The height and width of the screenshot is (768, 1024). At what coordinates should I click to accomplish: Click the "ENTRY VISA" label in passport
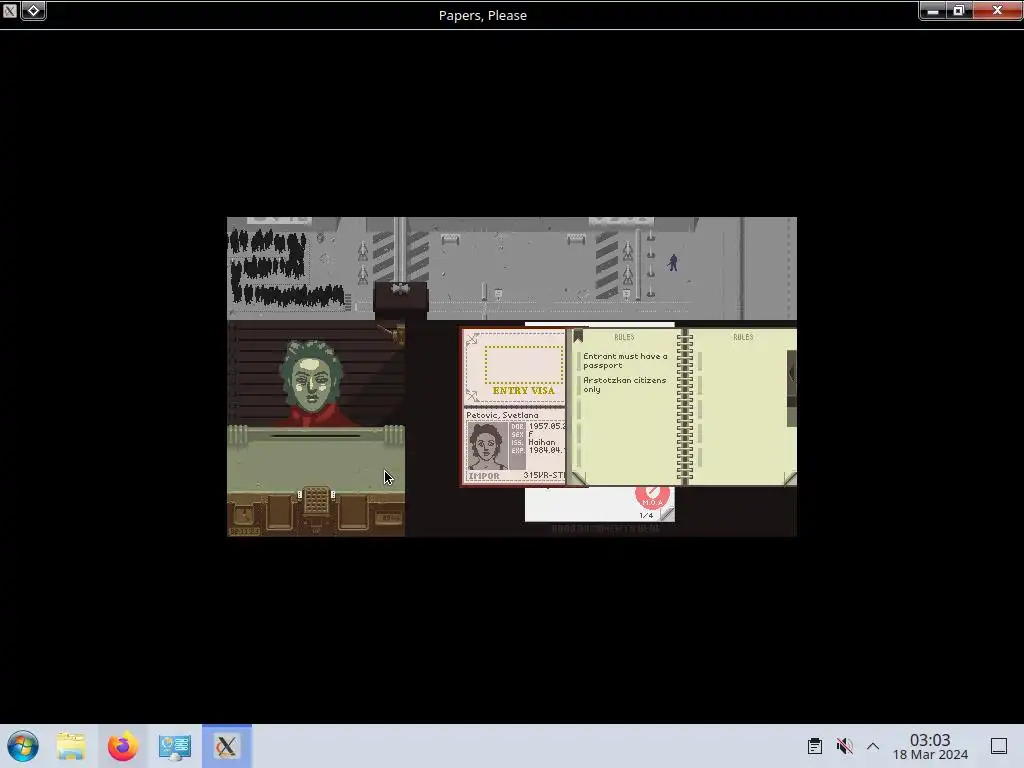coord(523,391)
